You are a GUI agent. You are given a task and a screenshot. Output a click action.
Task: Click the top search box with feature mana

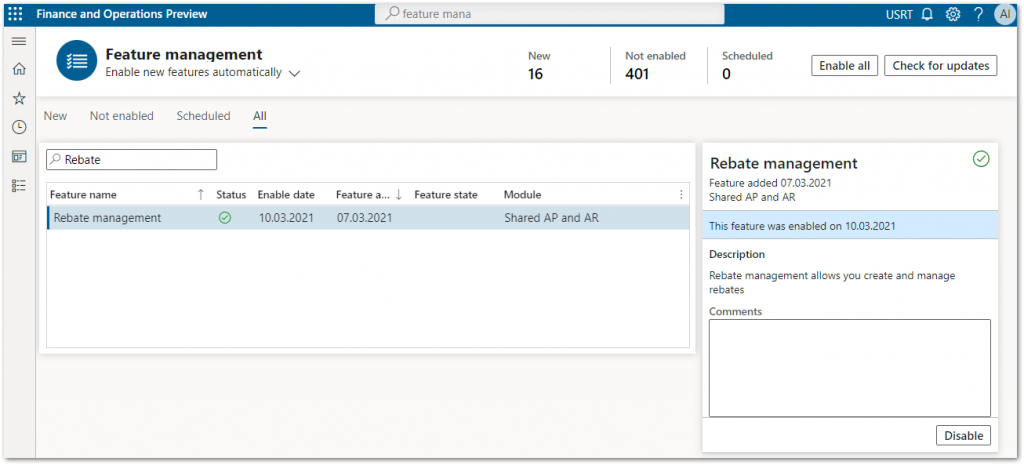pyautogui.click(x=550, y=14)
